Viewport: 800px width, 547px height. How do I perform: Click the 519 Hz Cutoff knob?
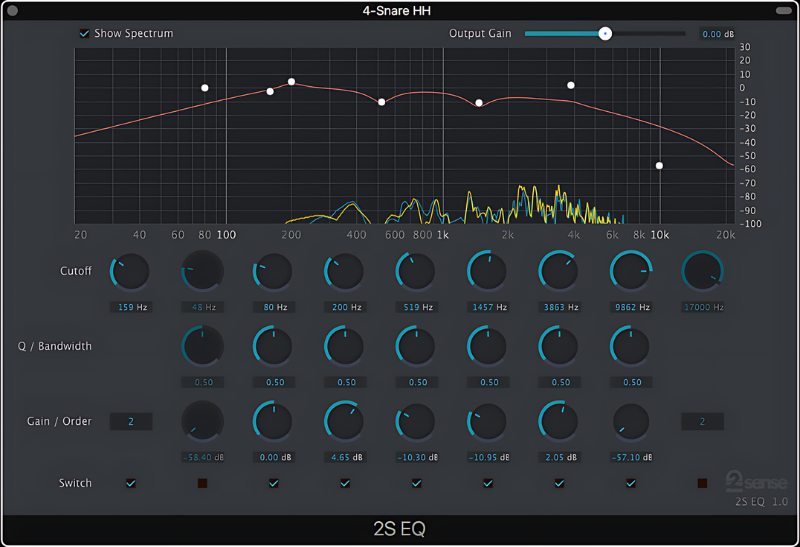pyautogui.click(x=416, y=271)
